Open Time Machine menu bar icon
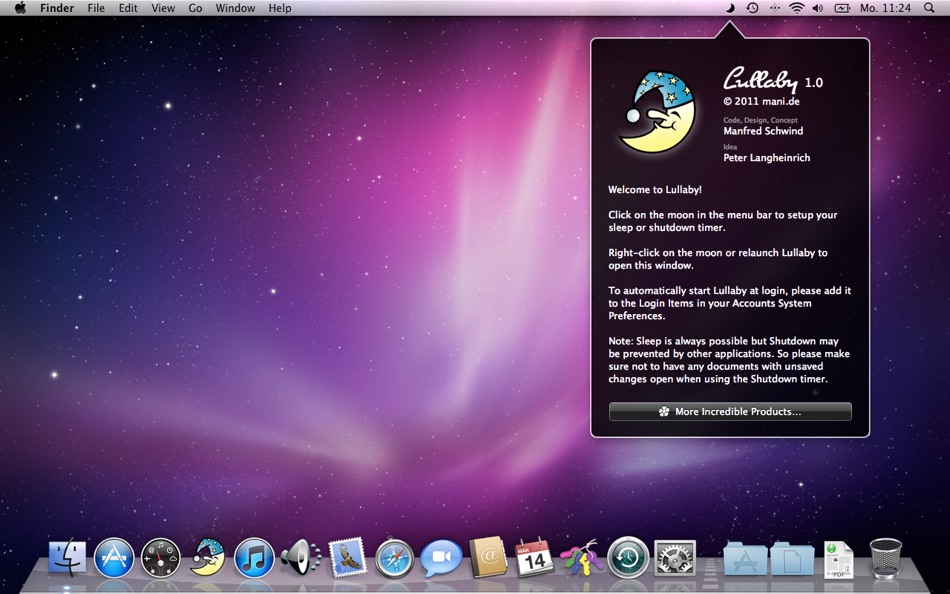Screen dimensions: 950x594 click(x=752, y=8)
